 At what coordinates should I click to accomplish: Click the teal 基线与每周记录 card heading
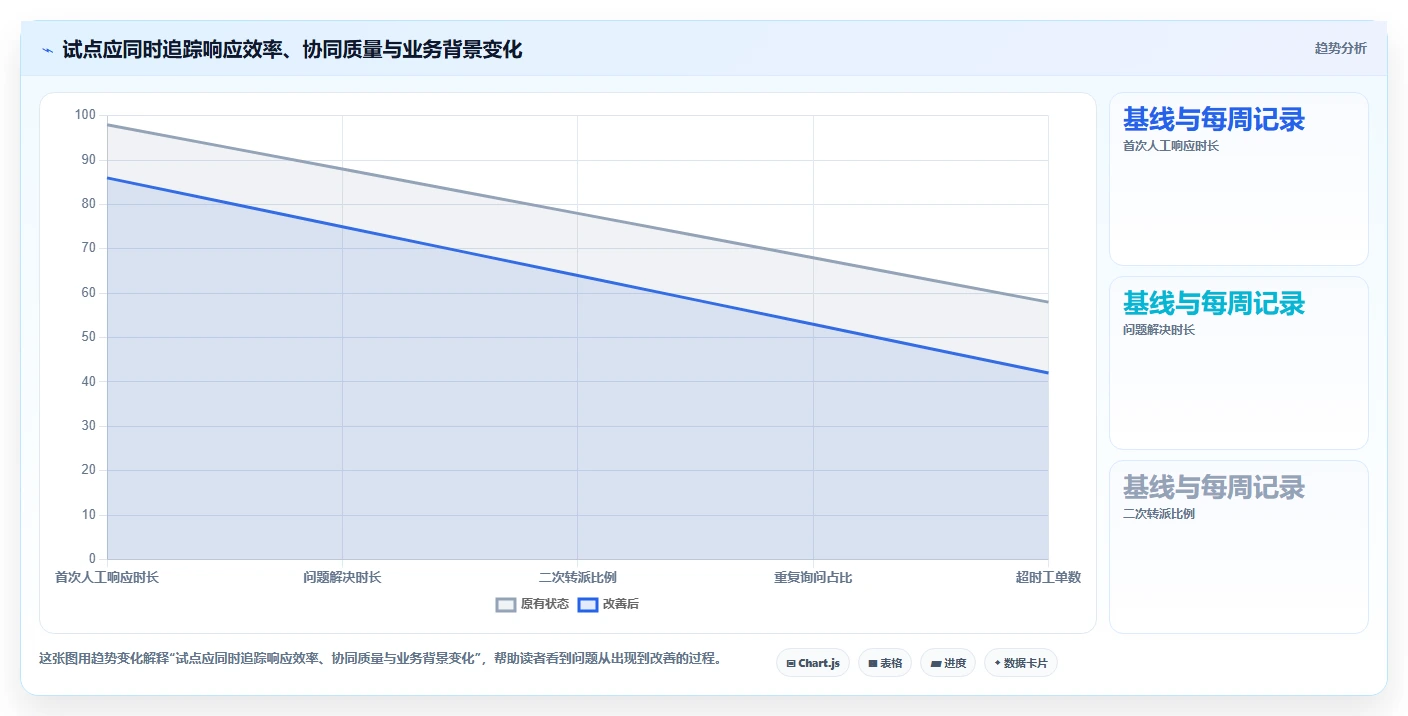(x=1214, y=303)
